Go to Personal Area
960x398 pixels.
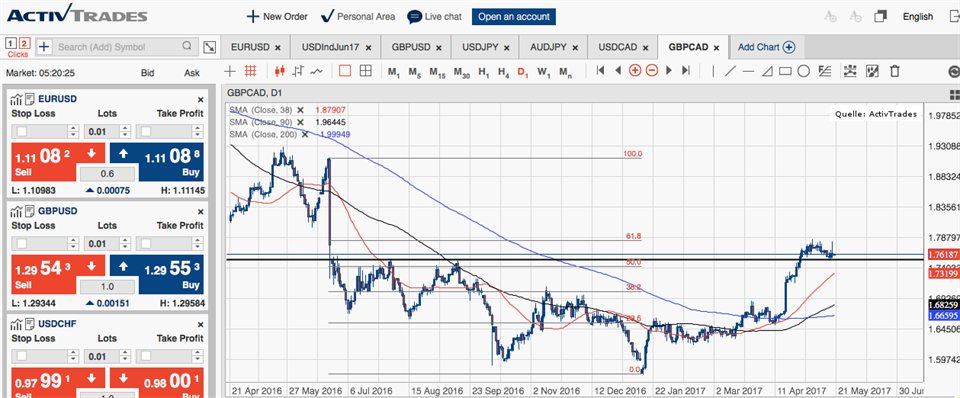point(358,17)
